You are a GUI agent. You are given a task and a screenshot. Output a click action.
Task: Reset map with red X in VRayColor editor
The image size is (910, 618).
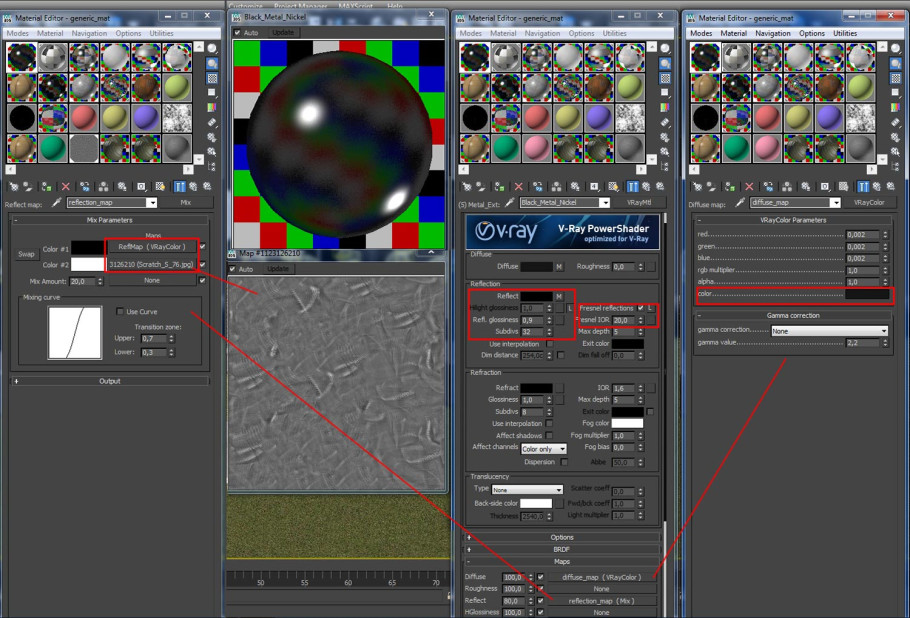tap(749, 187)
